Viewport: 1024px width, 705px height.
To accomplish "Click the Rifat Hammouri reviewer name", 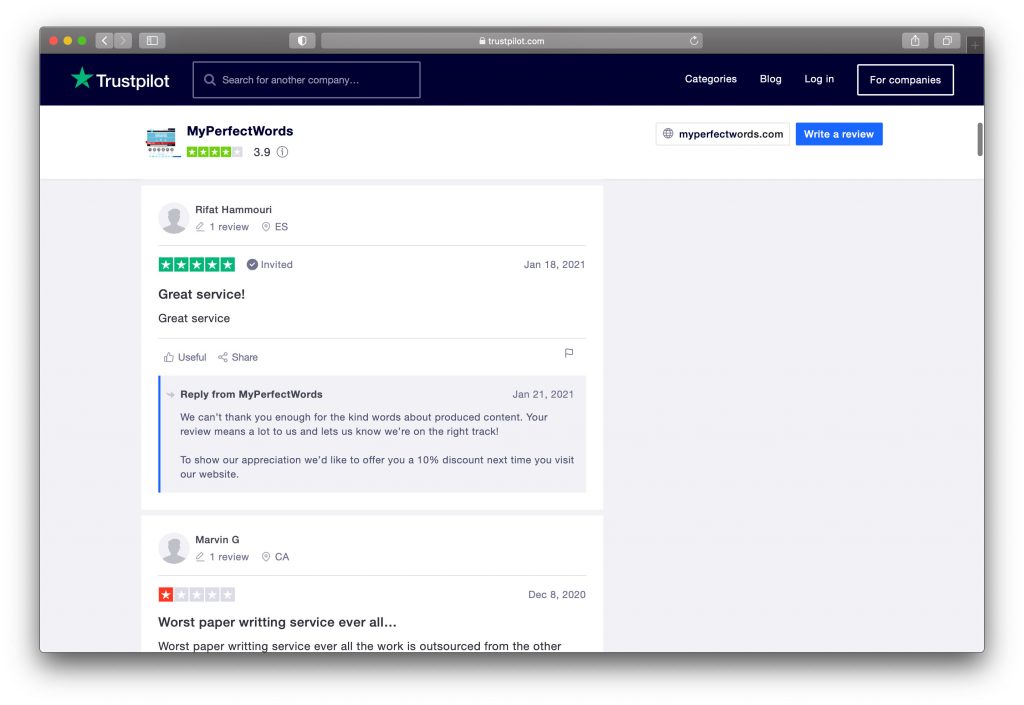I will point(233,210).
